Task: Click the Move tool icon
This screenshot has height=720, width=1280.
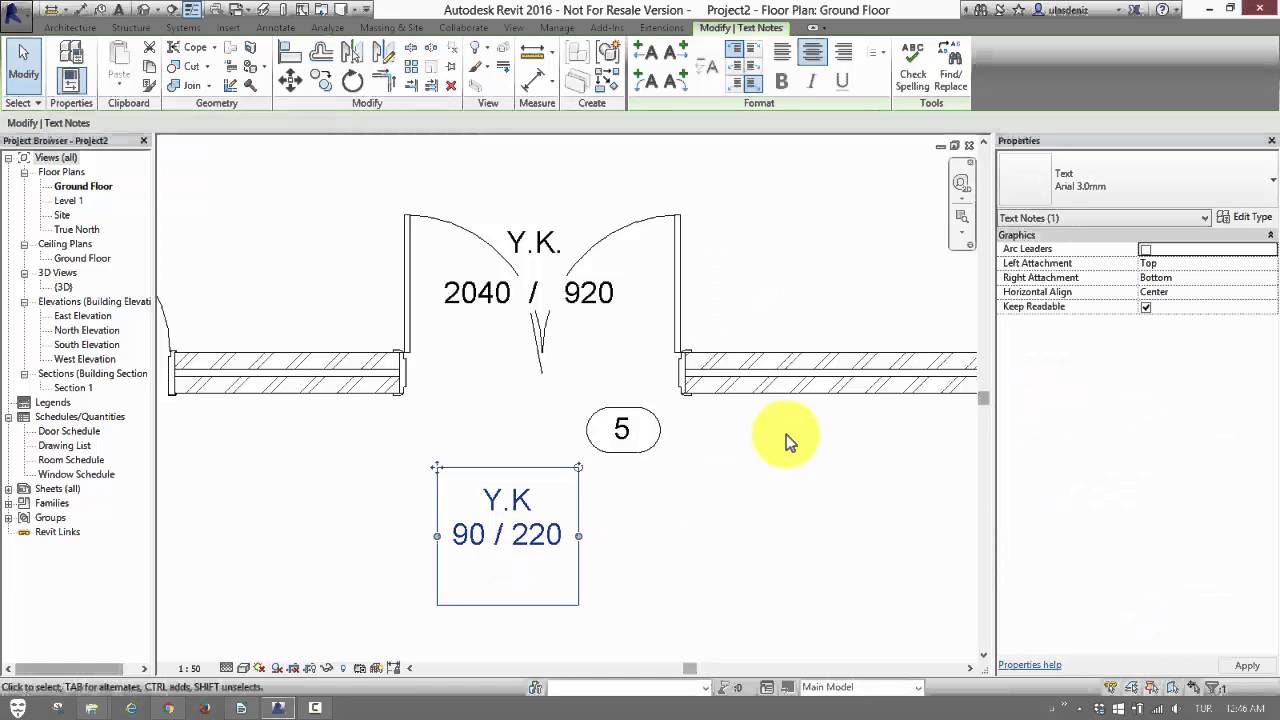Action: [x=290, y=82]
